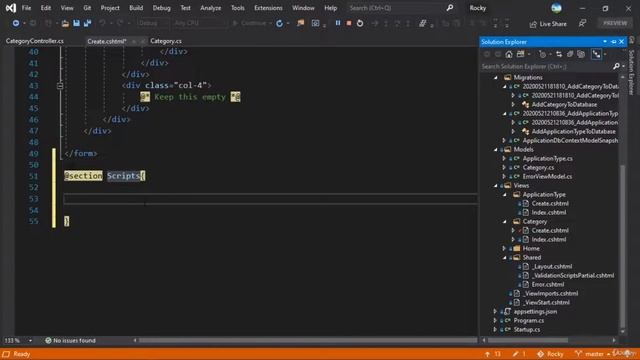Click the process window toolbar icon
640x360 pixels.
tap(316, 23)
